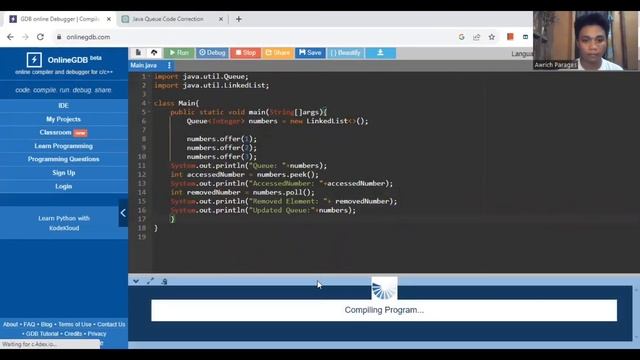The image size is (640, 360).
Task: Start the Debug session
Action: tap(212, 53)
